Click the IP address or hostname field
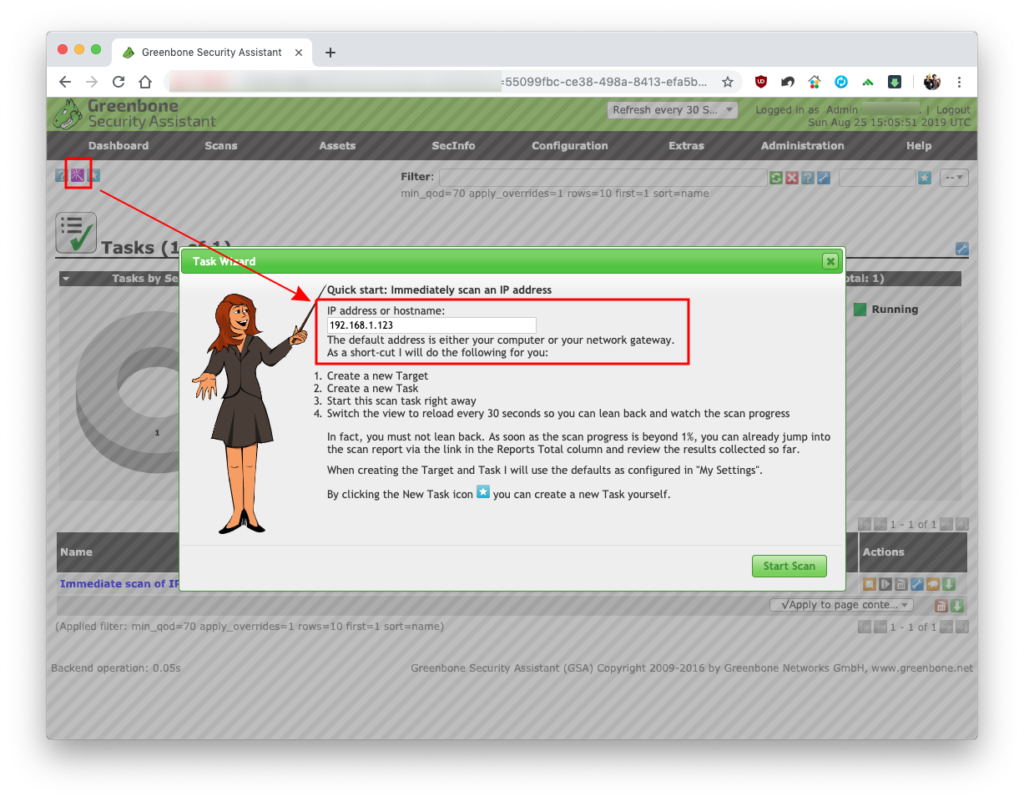 click(431, 325)
